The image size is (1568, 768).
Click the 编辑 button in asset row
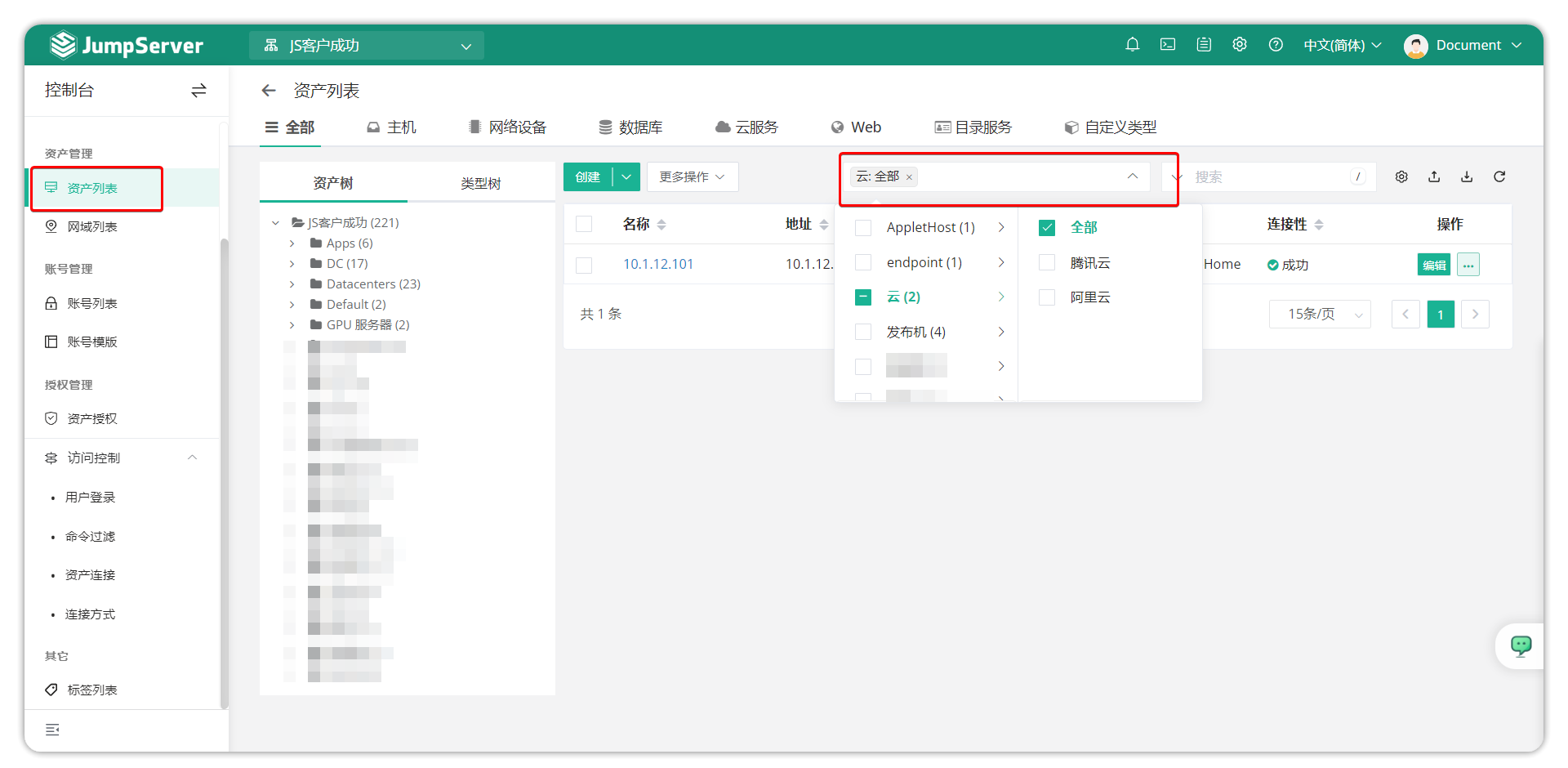coord(1433,265)
